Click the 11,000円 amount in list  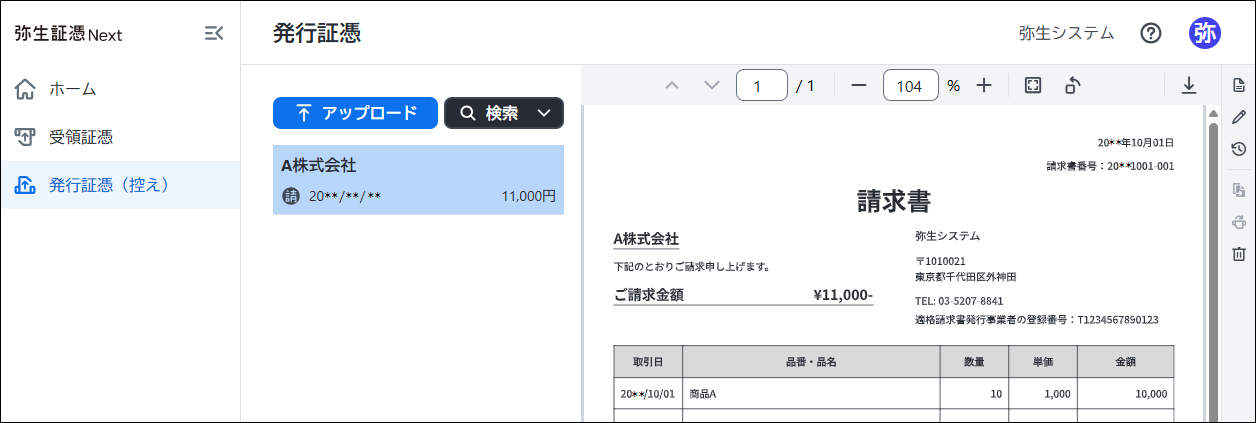coord(528,196)
